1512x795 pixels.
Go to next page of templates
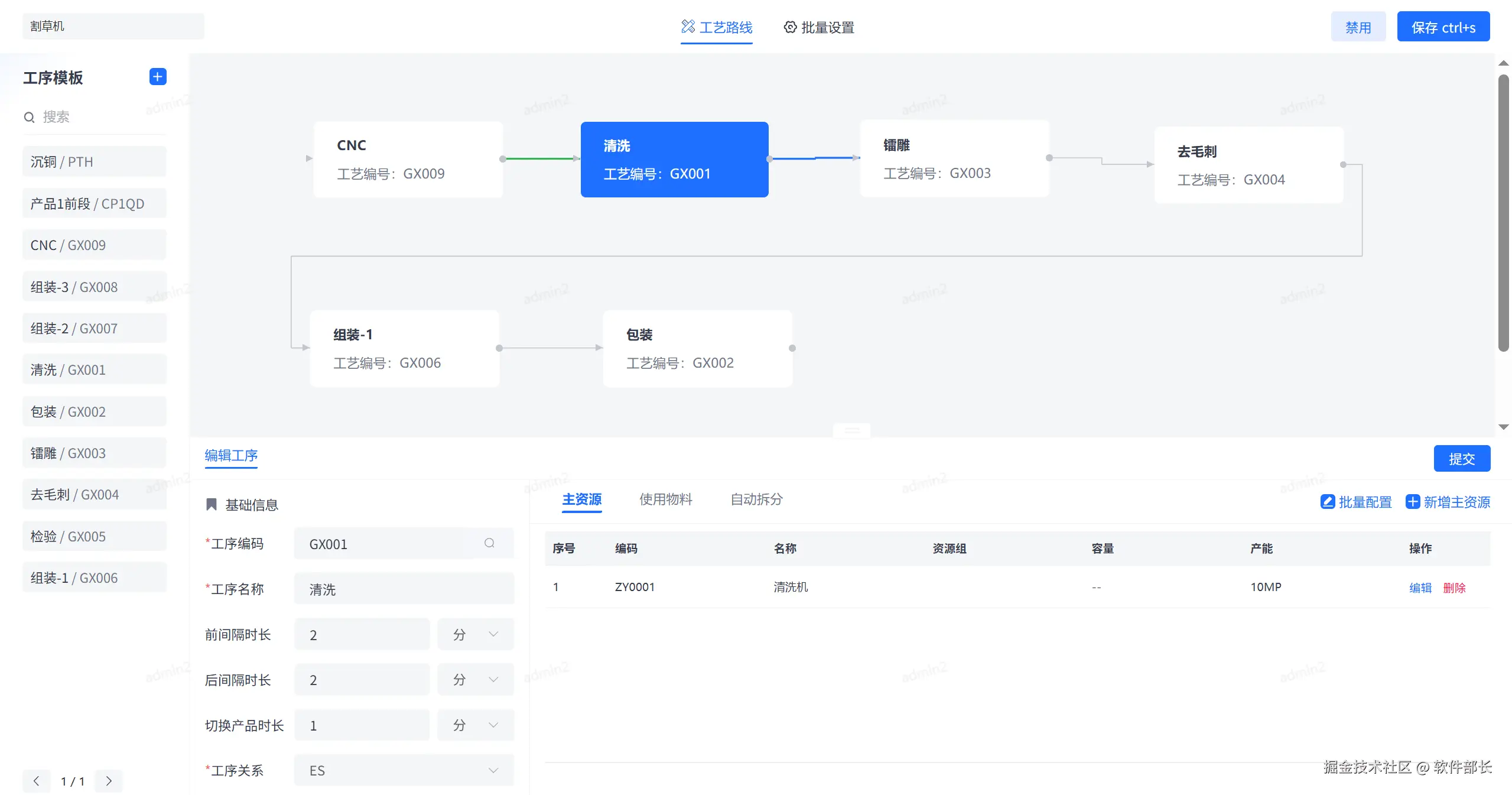[x=109, y=781]
